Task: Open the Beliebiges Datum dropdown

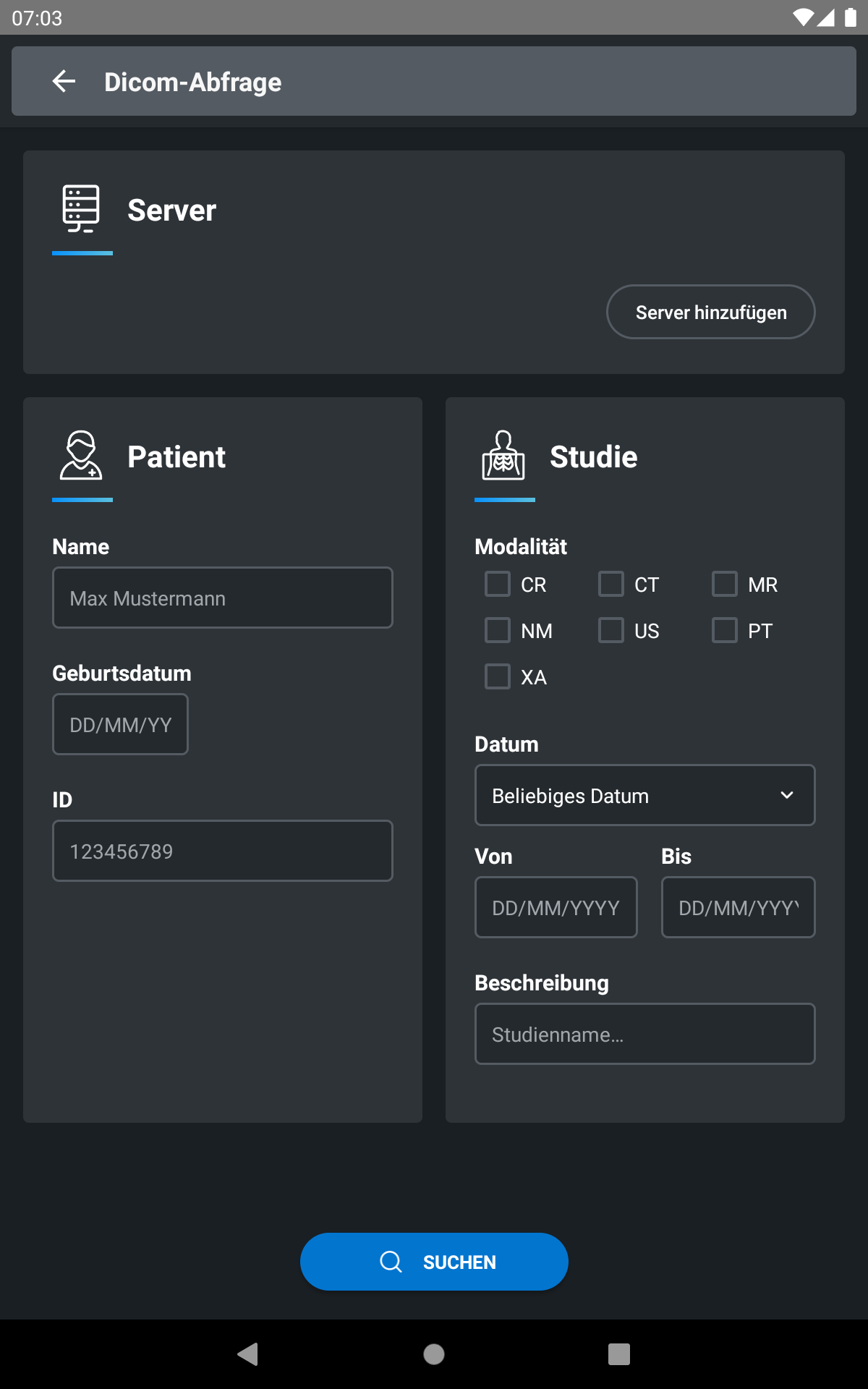Action: click(x=645, y=795)
